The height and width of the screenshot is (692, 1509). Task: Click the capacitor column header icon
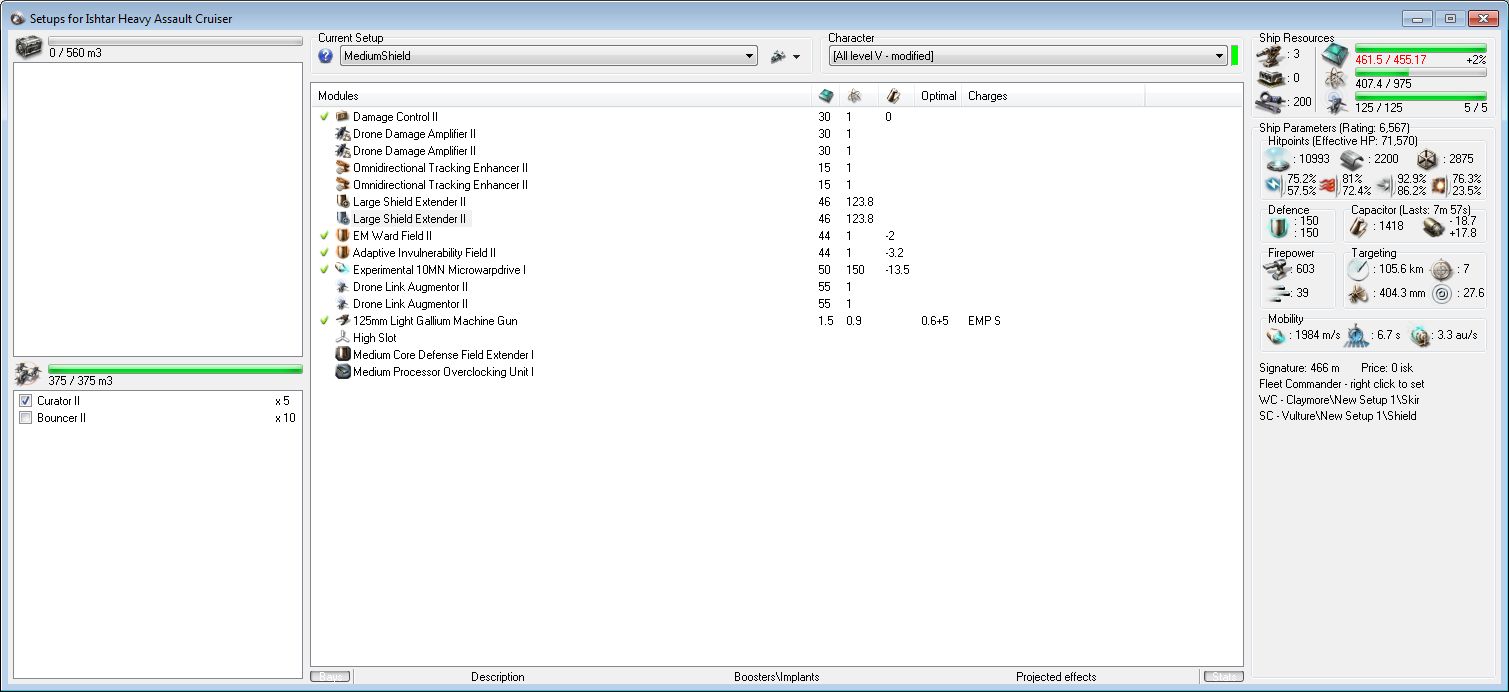894,96
